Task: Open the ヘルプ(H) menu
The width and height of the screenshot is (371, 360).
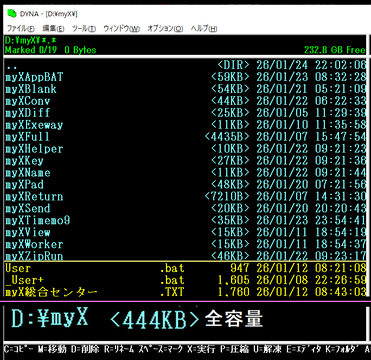Action: [204, 28]
